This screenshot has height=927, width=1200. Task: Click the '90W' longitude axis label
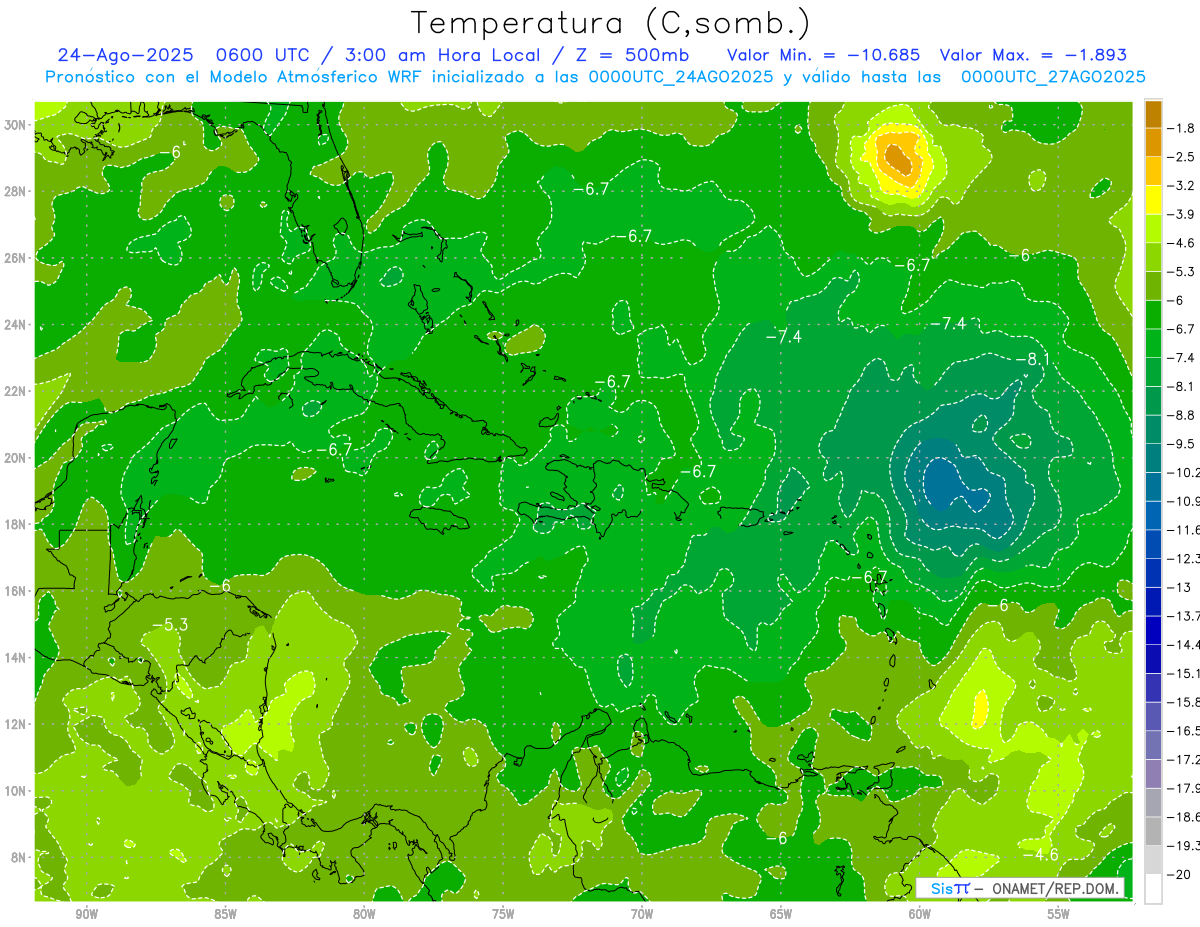(x=86, y=914)
